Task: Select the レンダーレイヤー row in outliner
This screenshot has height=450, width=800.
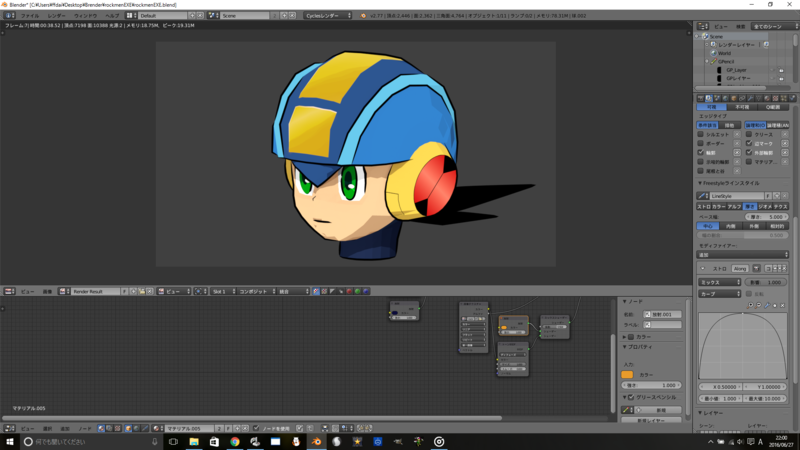Action: 736,45
